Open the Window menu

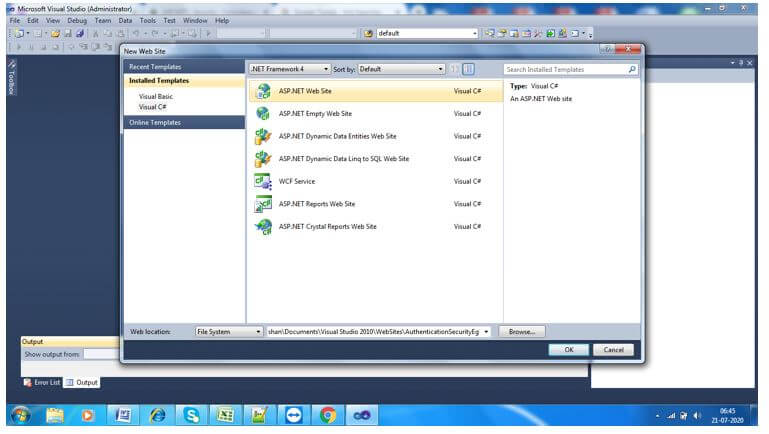click(x=195, y=21)
